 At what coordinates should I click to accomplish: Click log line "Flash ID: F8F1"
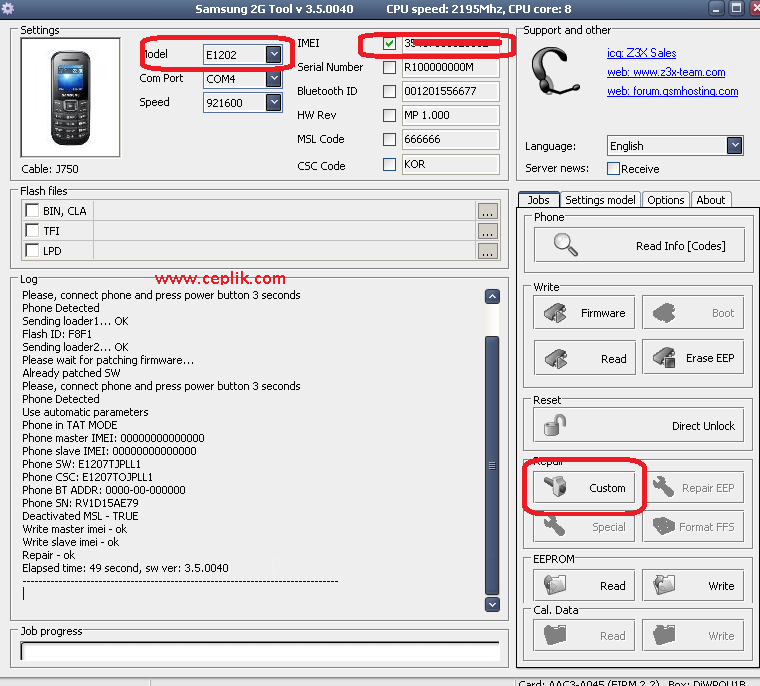pyautogui.click(x=57, y=334)
